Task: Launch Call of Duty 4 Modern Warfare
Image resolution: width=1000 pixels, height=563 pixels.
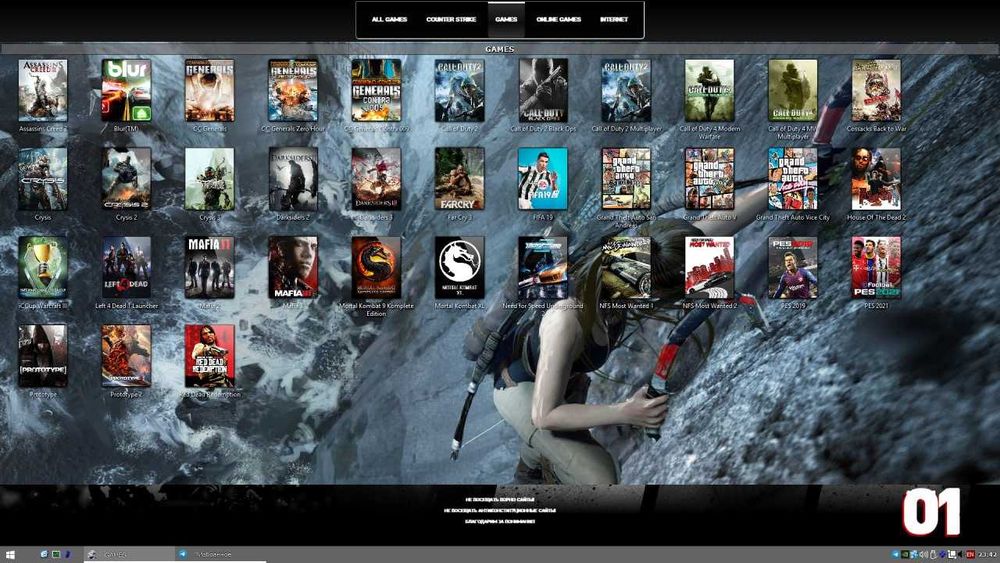Action: pyautogui.click(x=710, y=91)
